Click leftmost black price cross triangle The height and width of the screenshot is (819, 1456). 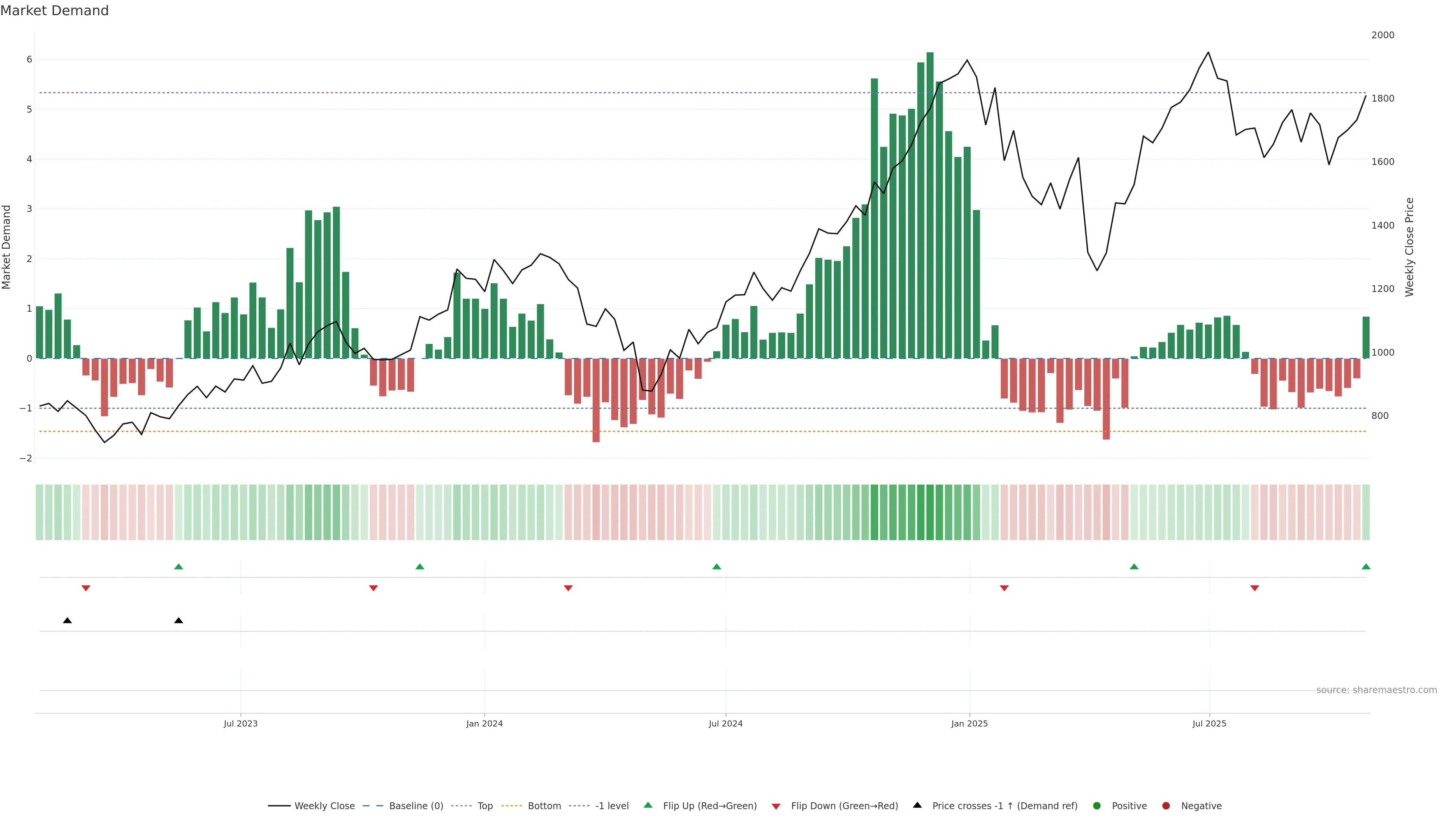67,621
